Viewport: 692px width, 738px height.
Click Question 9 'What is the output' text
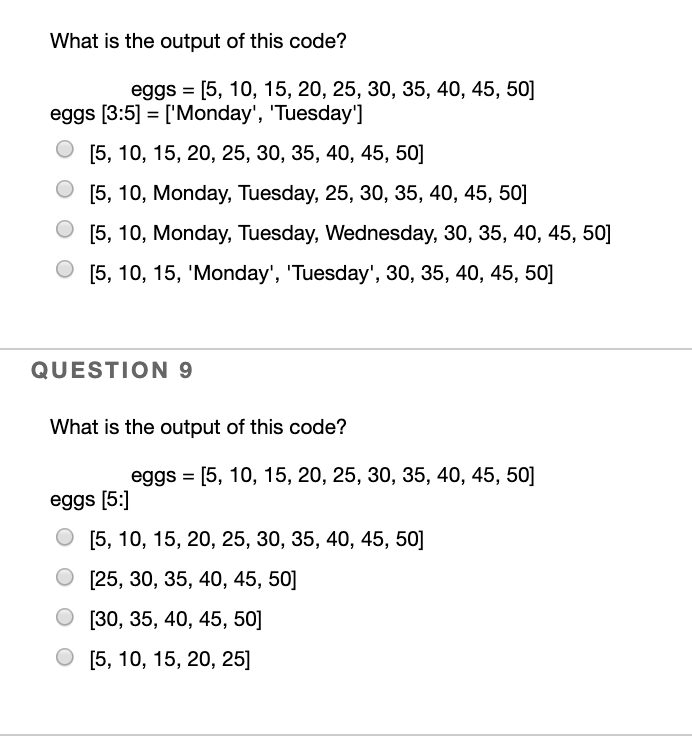click(x=198, y=427)
